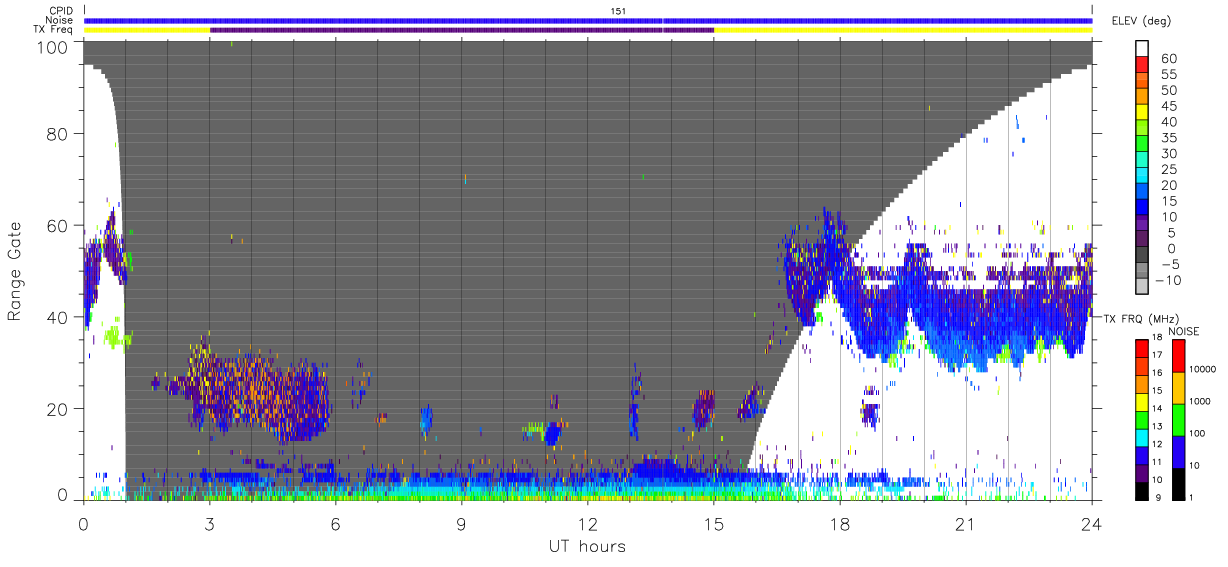Select the red top swatch of NOISE colorbar
This screenshot has width=1228, height=567.
pyautogui.click(x=1178, y=356)
